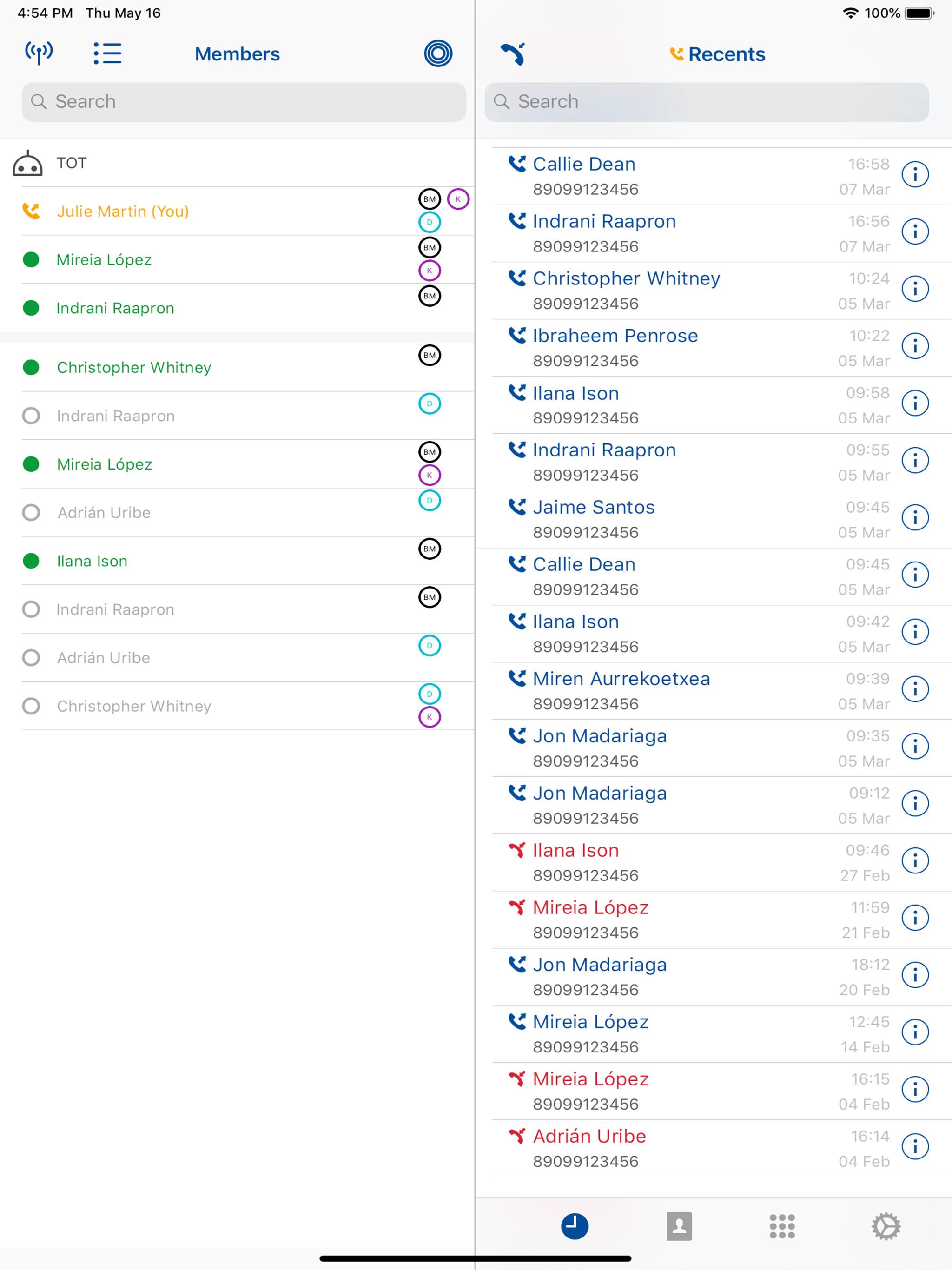The image size is (952, 1270).
Task: Toggle the status circle for offline Christopher Whitney
Action: click(x=31, y=706)
